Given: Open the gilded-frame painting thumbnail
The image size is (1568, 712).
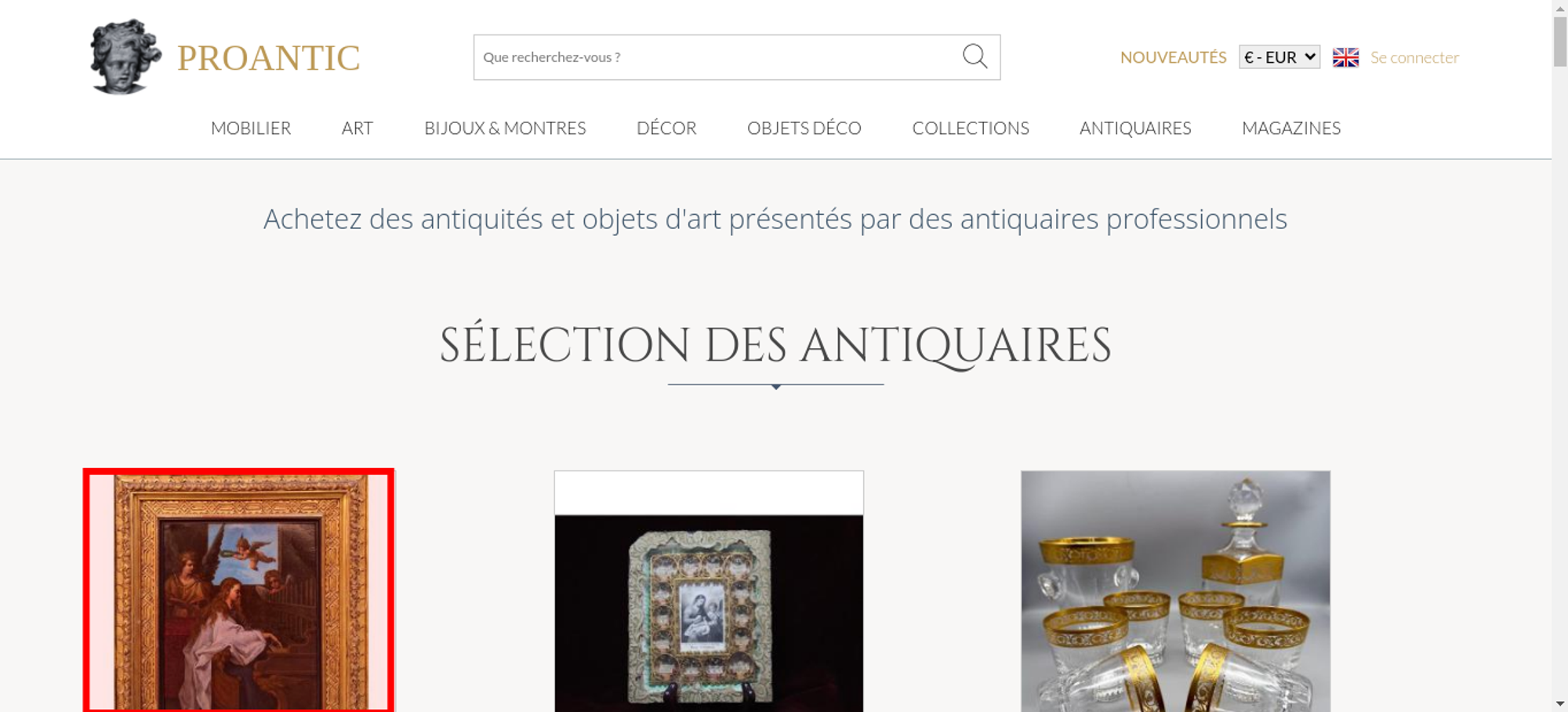Looking at the screenshot, I should (238, 590).
